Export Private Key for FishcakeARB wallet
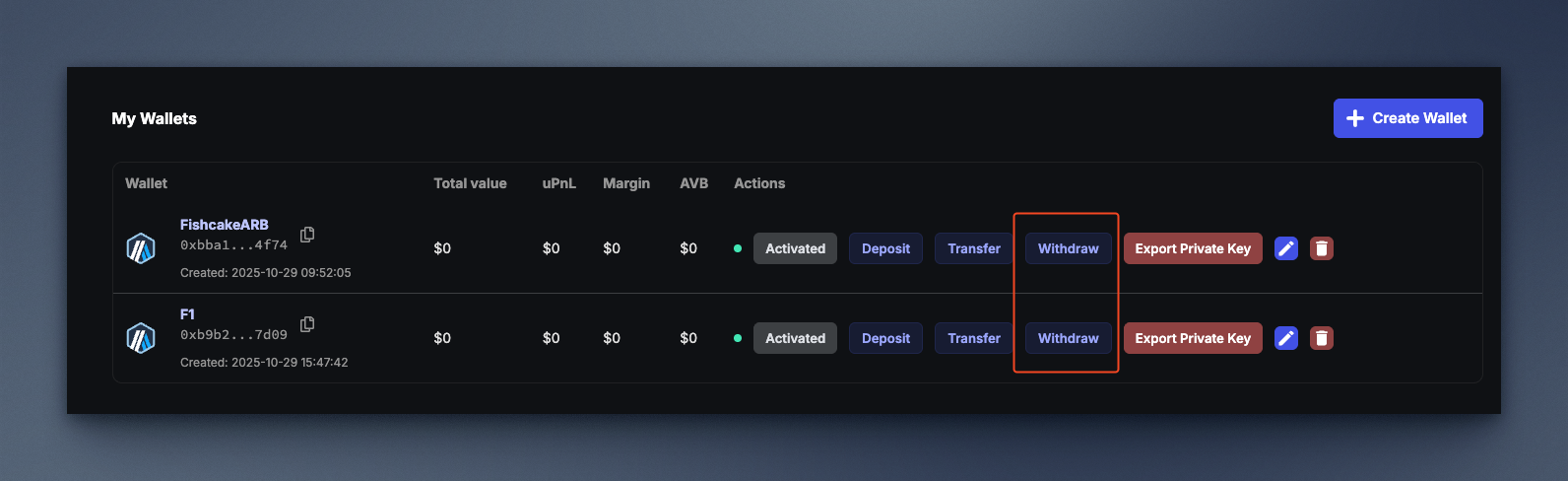Viewport: 1568px width, 481px height. (1192, 248)
